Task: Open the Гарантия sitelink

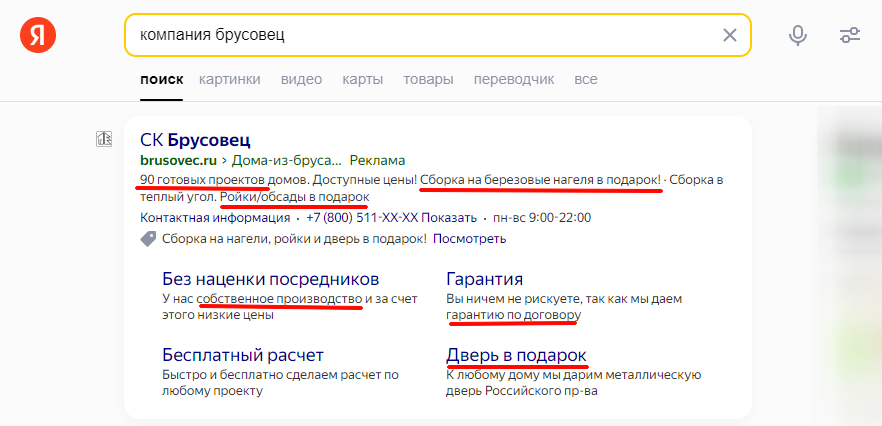Action: coord(484,279)
